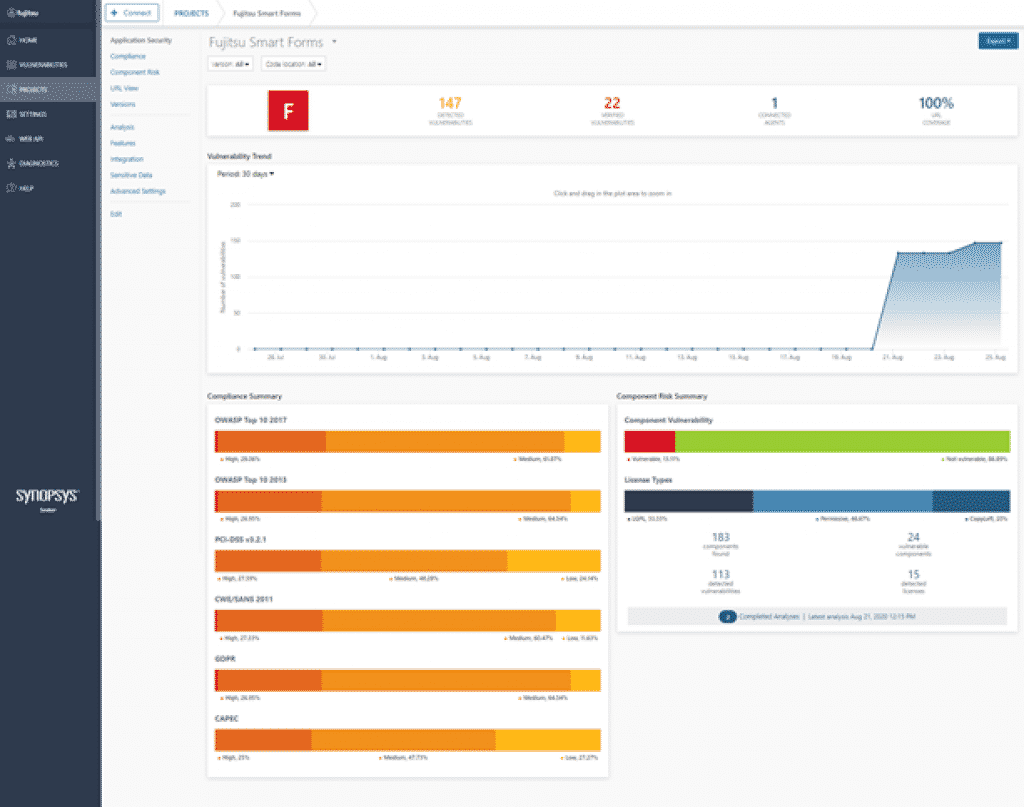This screenshot has width=1024, height=807.
Task: Click the 113 detected vulnerabilities figure
Action: point(721,575)
